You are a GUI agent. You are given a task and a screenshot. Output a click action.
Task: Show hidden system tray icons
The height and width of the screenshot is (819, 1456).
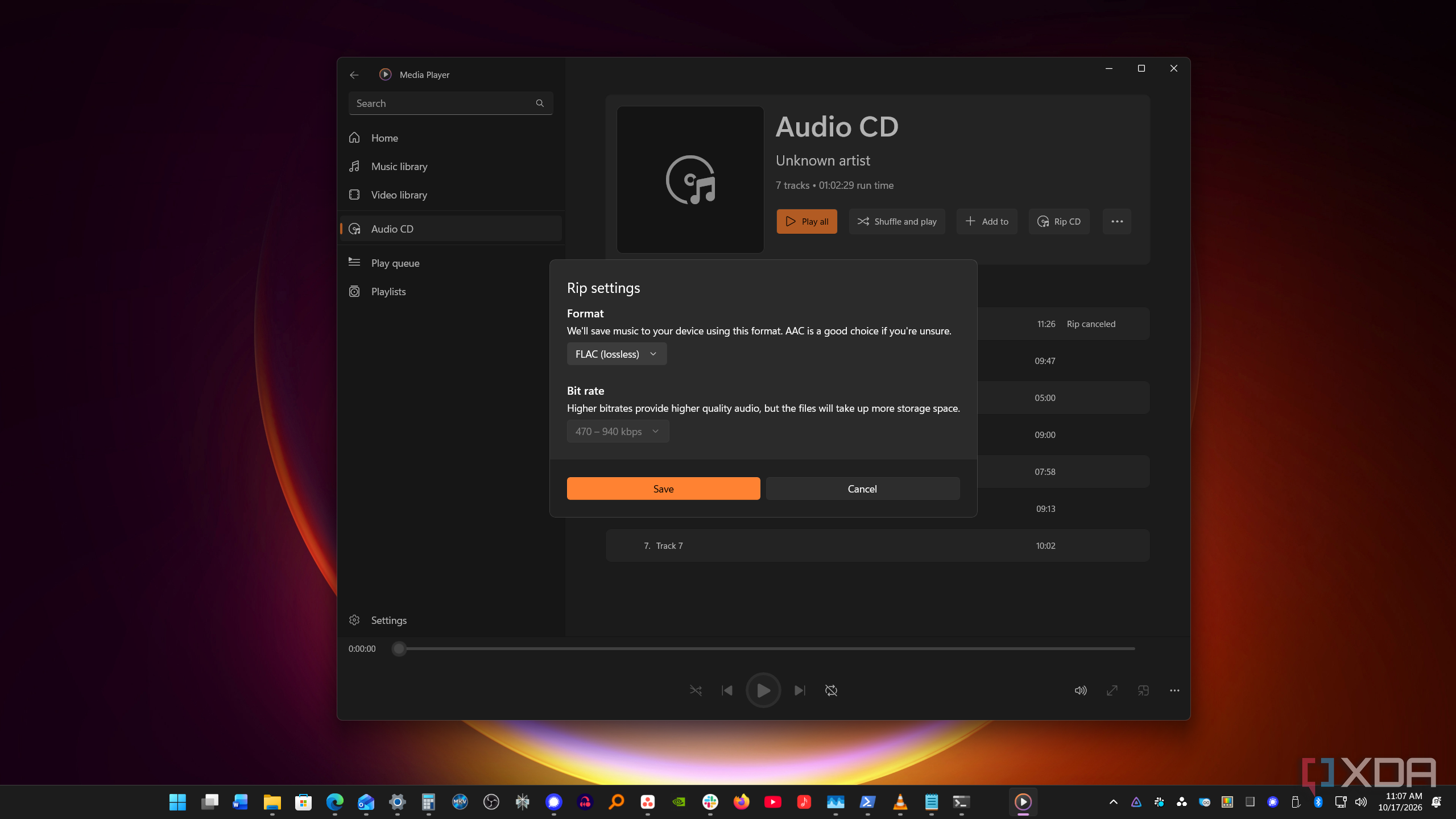click(1114, 802)
